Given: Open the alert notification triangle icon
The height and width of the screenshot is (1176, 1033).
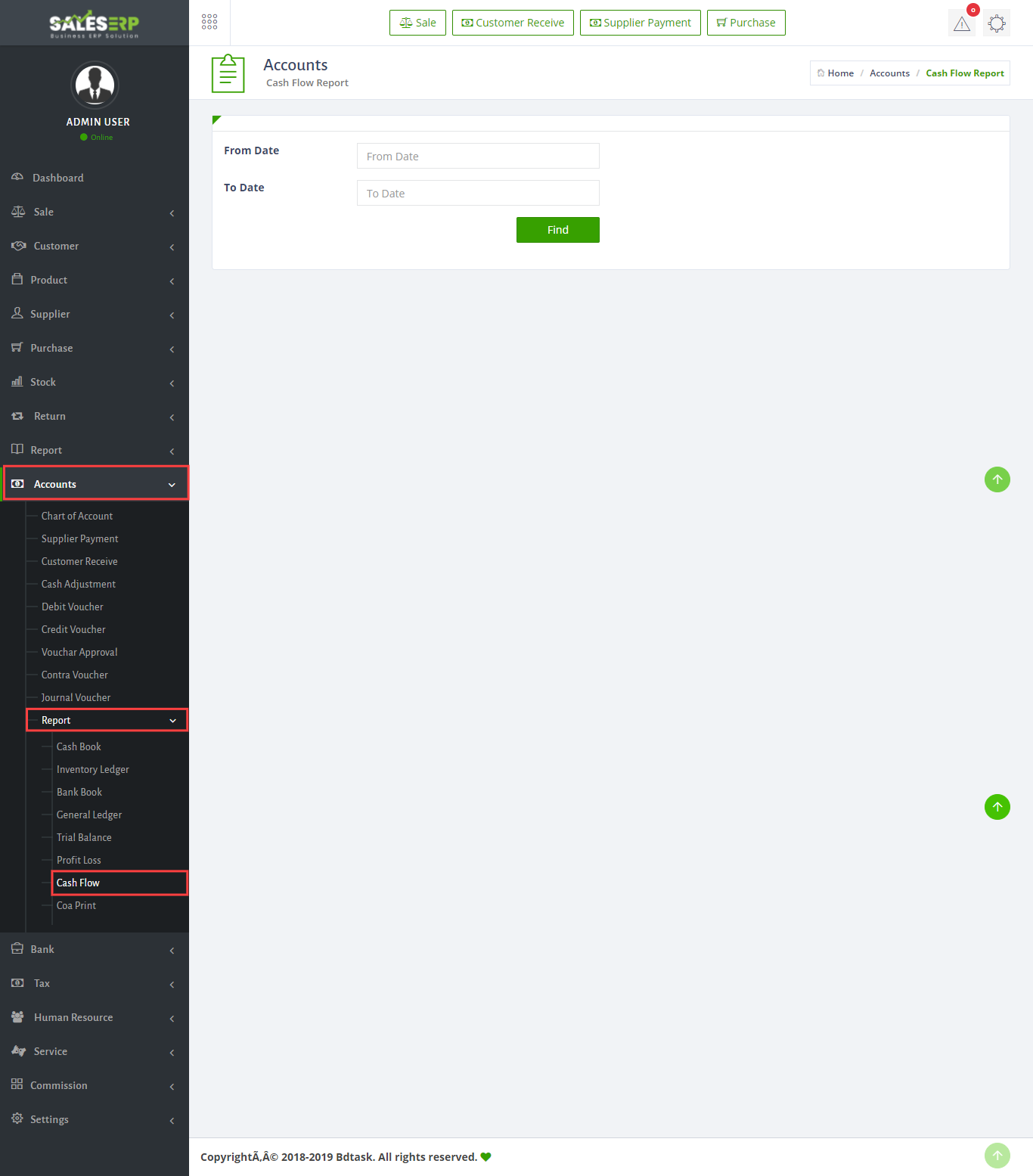Looking at the screenshot, I should click(961, 23).
